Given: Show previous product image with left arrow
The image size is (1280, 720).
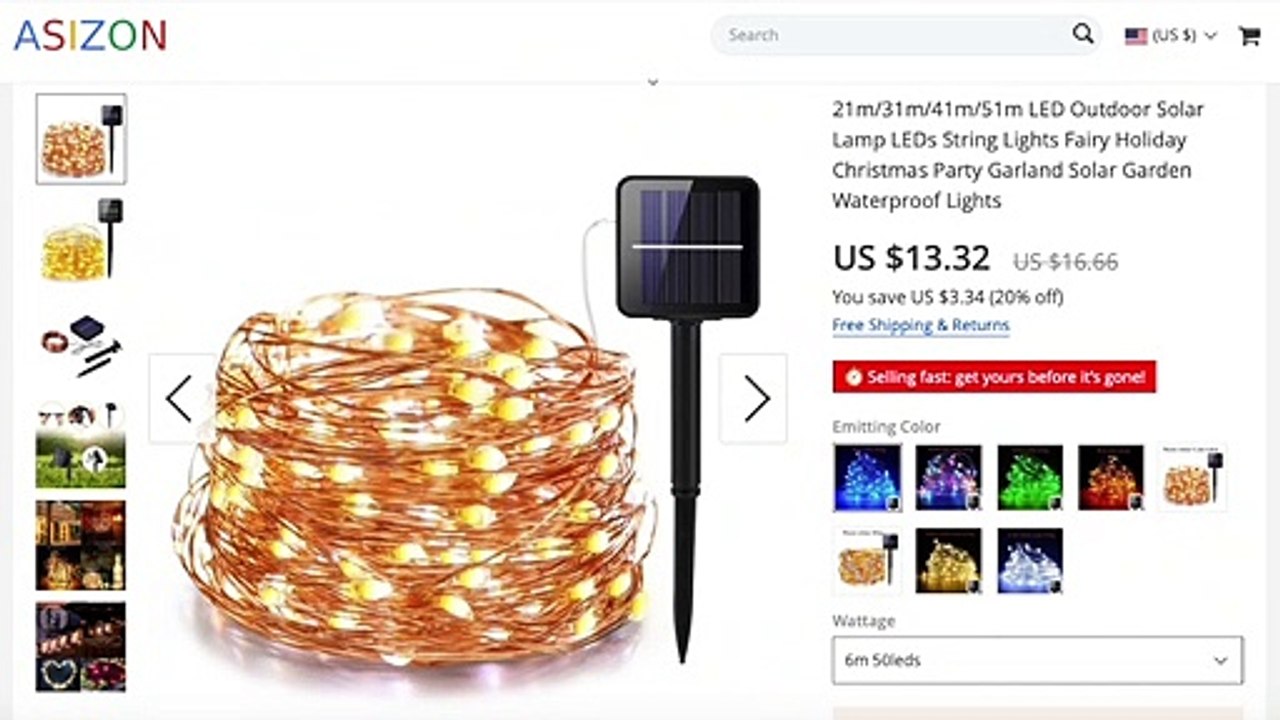Looking at the screenshot, I should click(x=181, y=398).
